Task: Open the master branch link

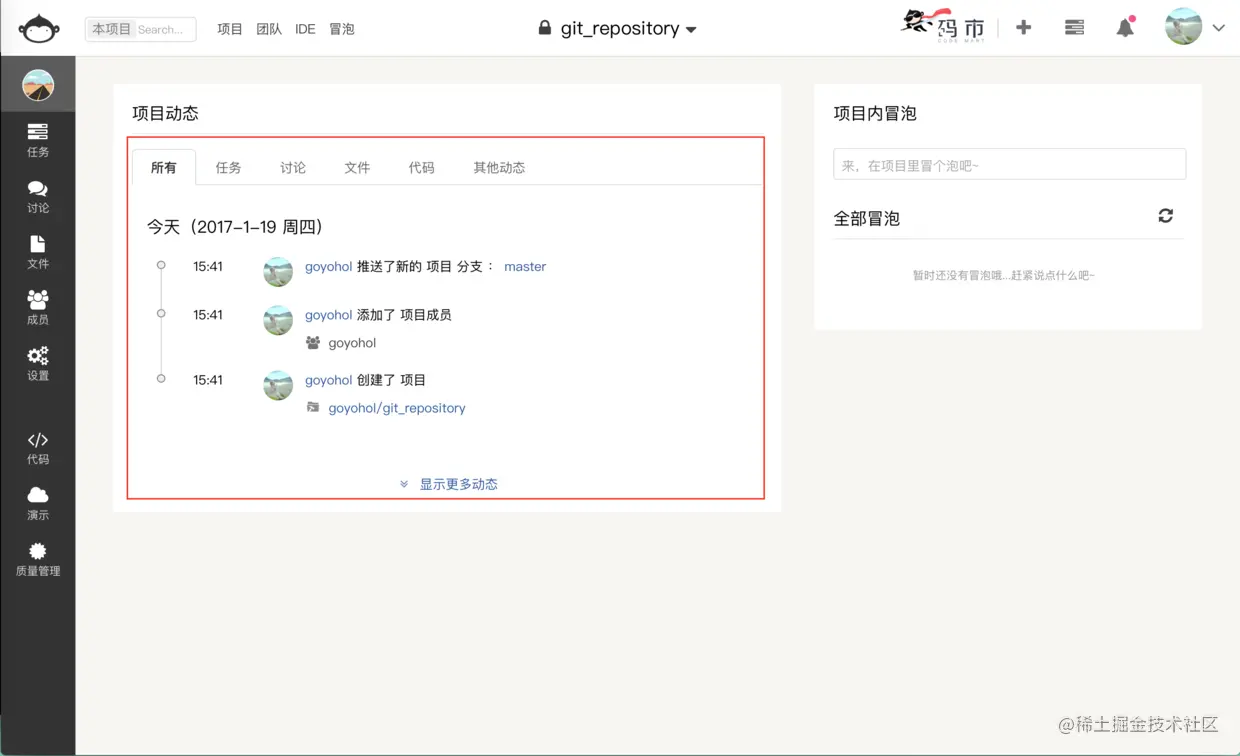Action: point(525,266)
